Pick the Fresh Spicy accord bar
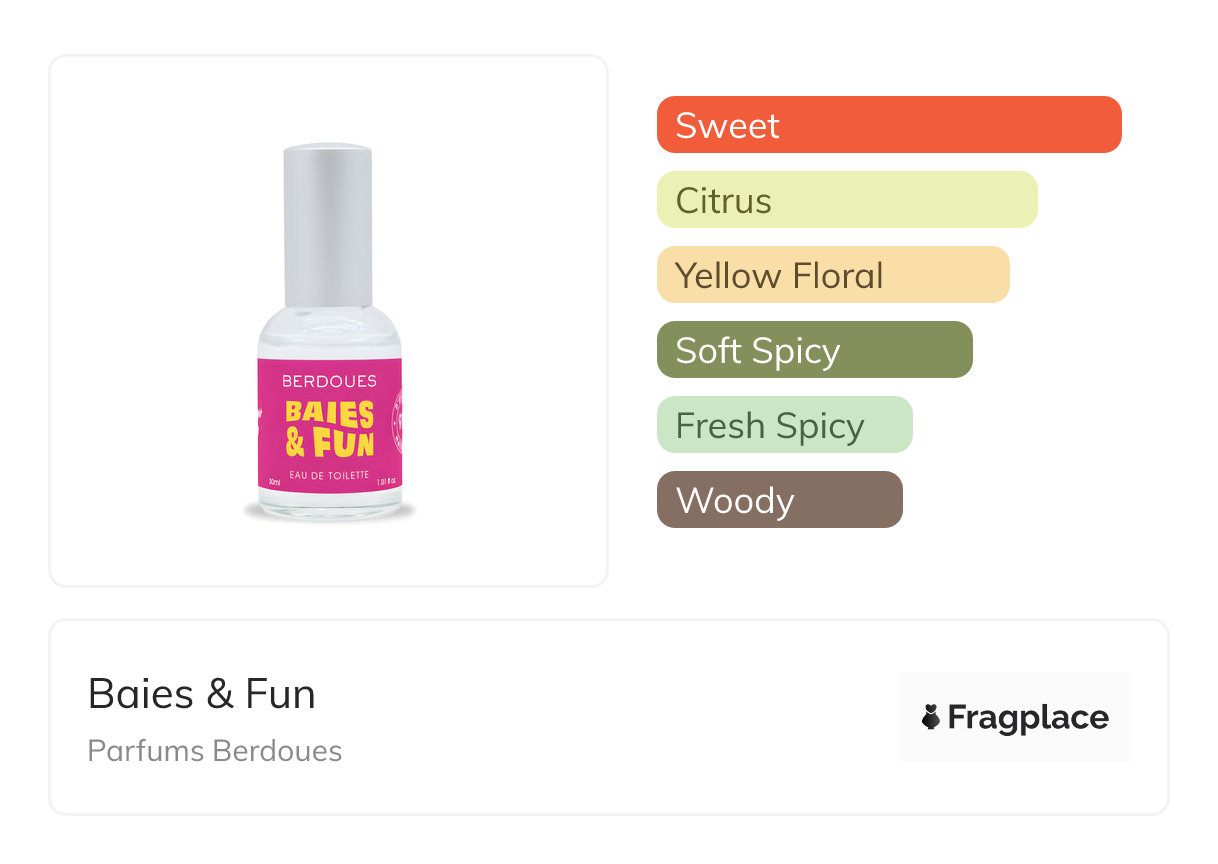 pos(784,425)
